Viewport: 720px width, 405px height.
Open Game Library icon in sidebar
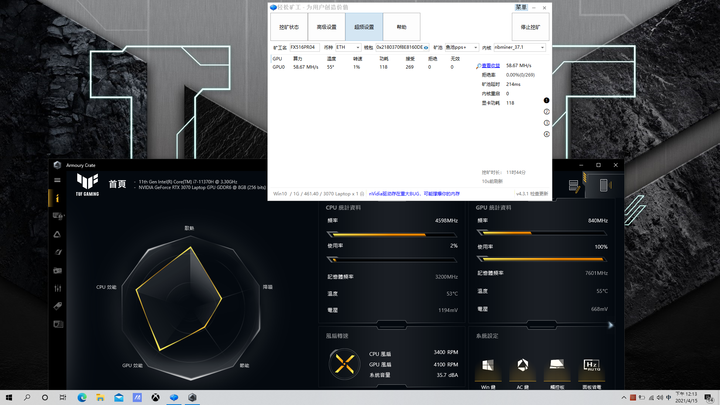click(x=57, y=270)
